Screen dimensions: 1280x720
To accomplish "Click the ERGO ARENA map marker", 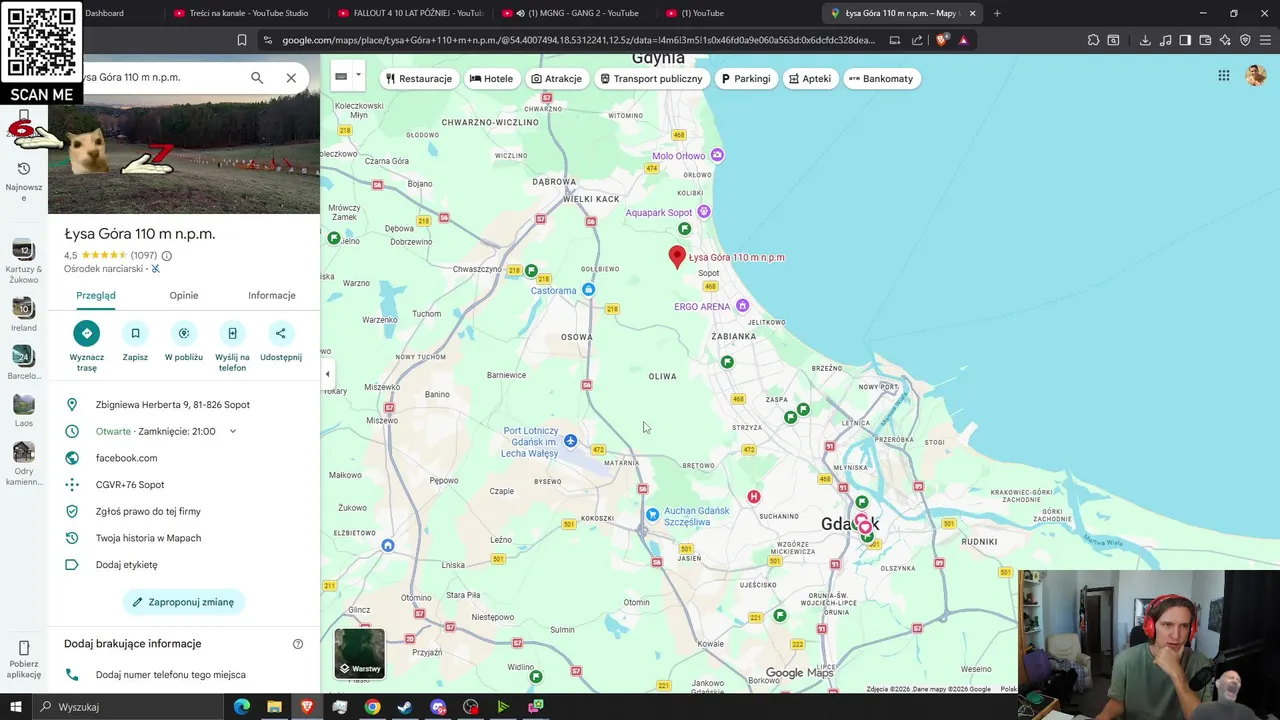I will (x=742, y=306).
